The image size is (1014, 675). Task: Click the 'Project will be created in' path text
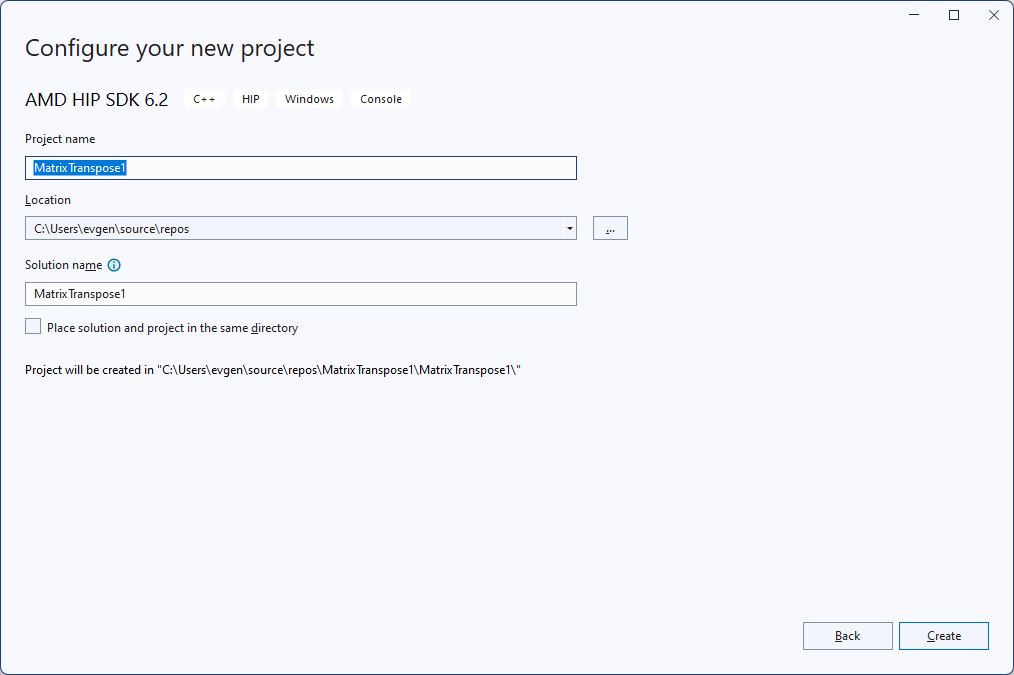click(273, 370)
